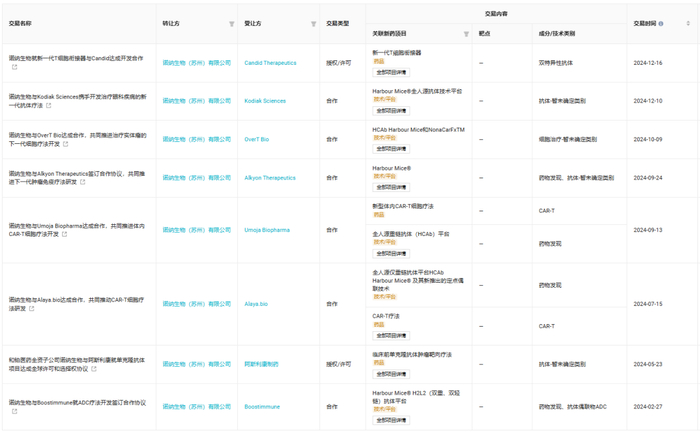Viewport: 700px width, 433px height.
Task: Open the transferor link in the Alaya.bio row
Action: coord(196,304)
